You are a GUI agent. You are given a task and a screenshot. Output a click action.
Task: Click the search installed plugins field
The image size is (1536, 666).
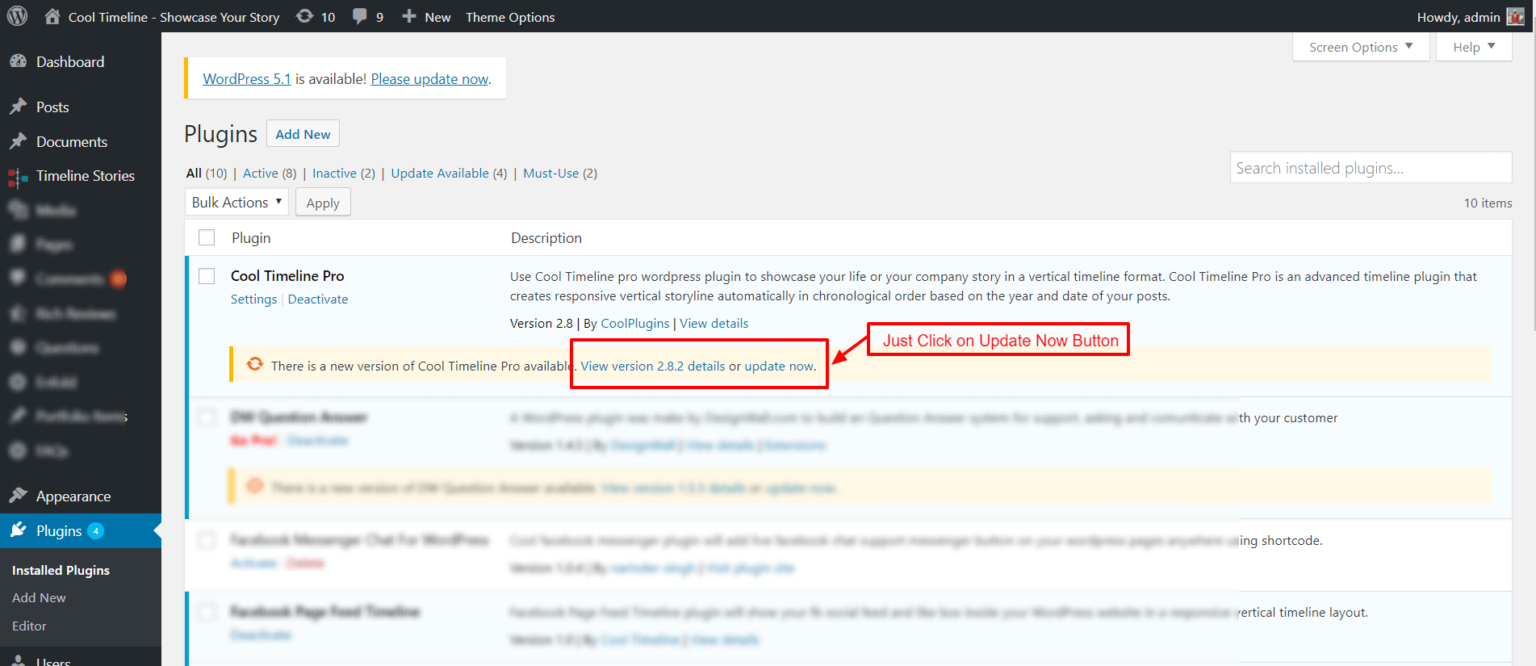coord(1370,167)
